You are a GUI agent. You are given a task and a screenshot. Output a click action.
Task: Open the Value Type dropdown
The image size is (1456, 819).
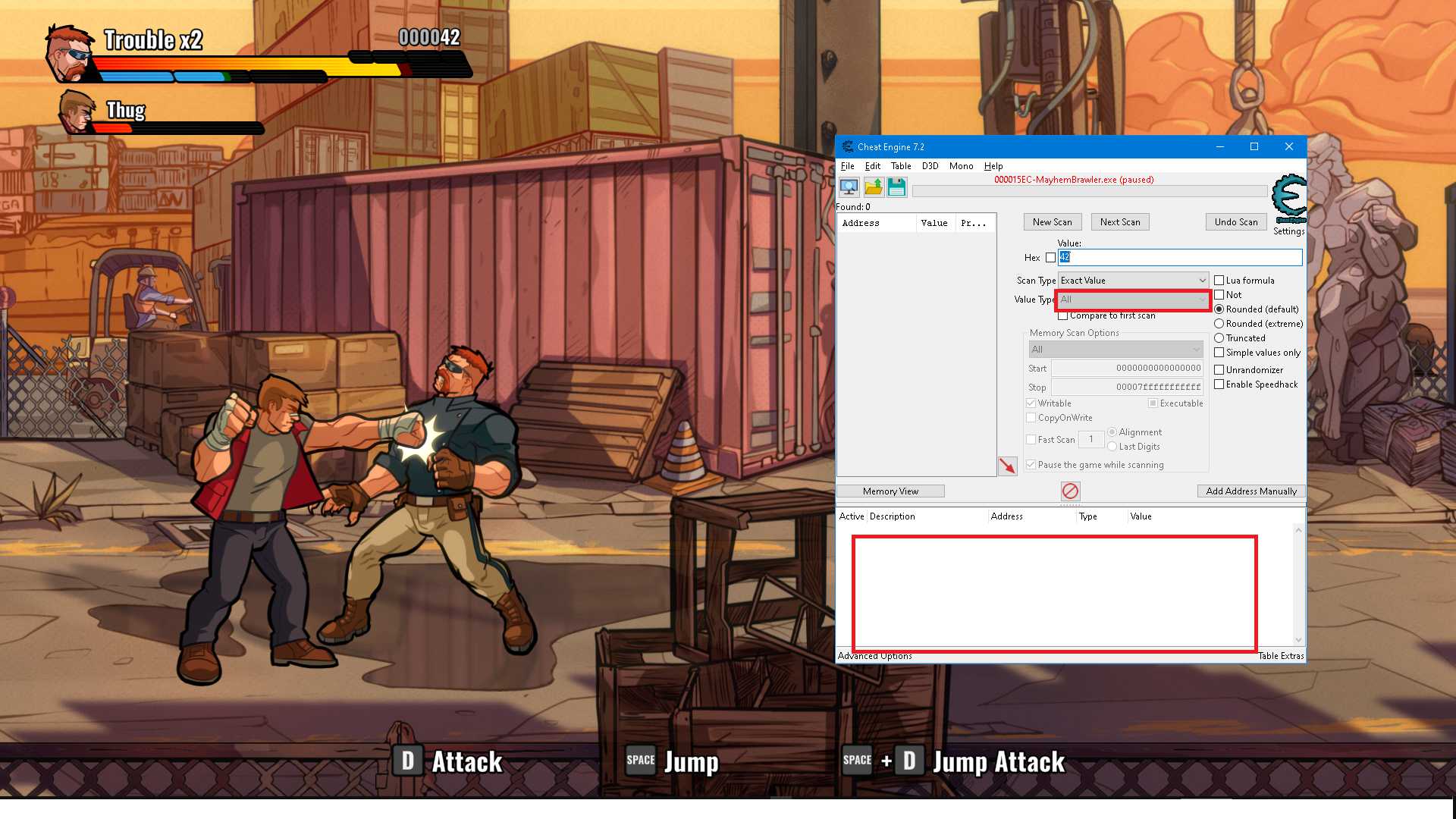[x=1133, y=300]
